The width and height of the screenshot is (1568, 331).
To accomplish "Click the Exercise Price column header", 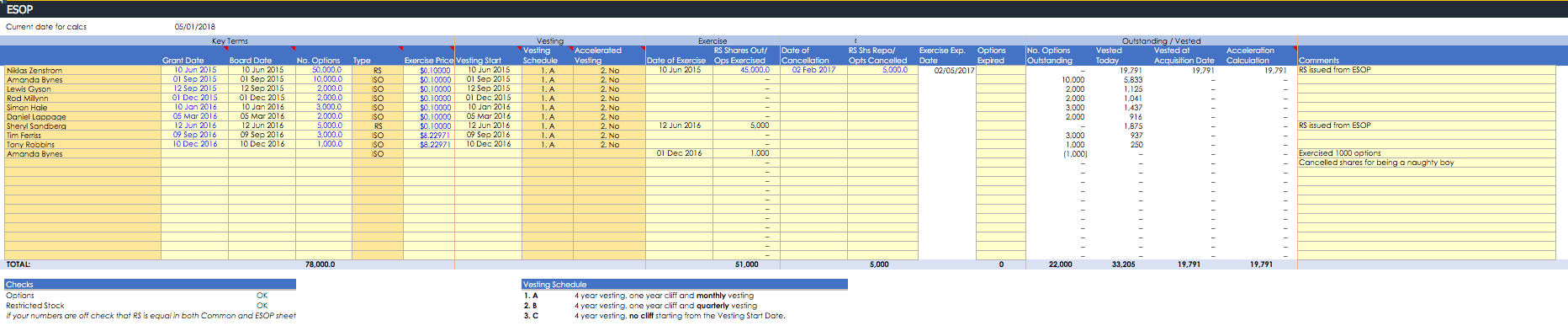I will 429,61.
